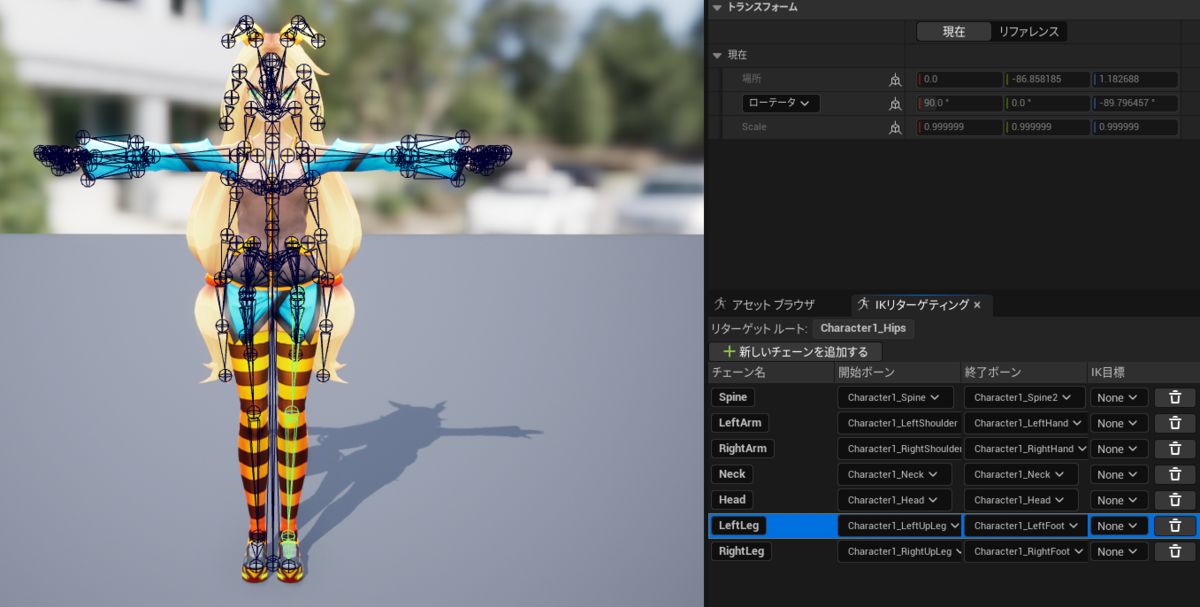Open Head end bone dropdown
This screenshot has height=607, width=1200.
[1022, 500]
